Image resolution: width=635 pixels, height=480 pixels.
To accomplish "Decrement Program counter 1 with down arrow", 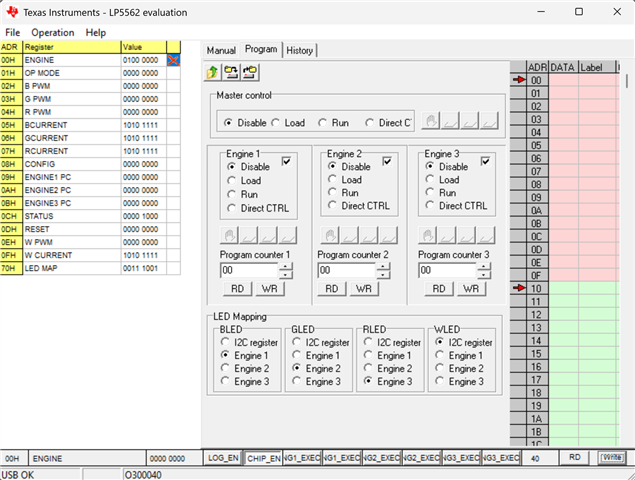I will (x=286, y=275).
